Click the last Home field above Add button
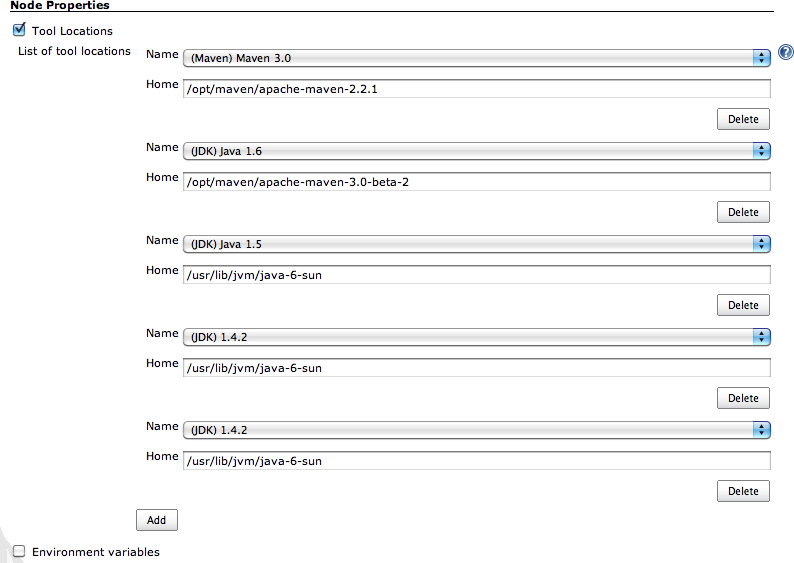The image size is (794, 563). [x=477, y=461]
